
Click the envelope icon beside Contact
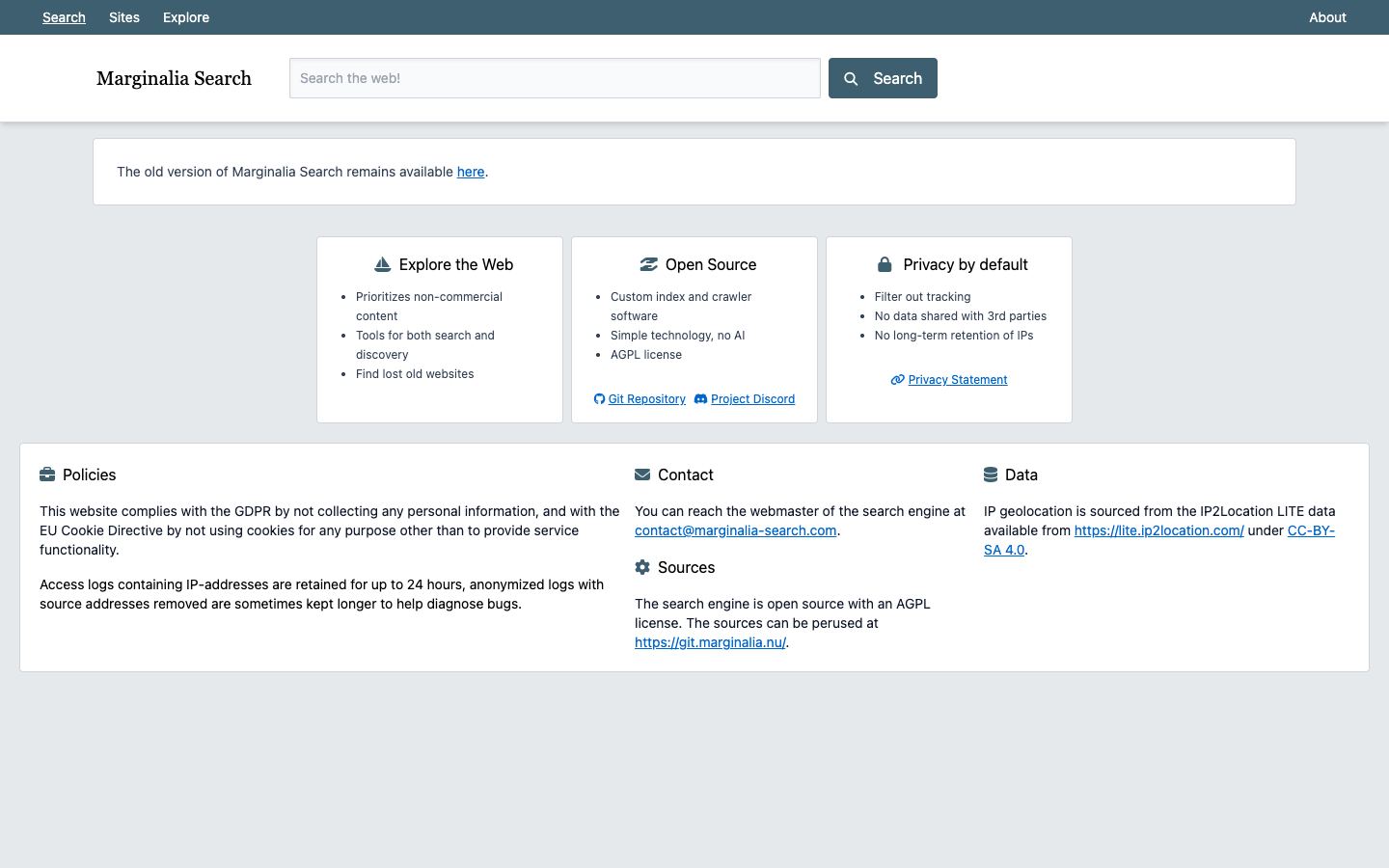[x=642, y=475]
